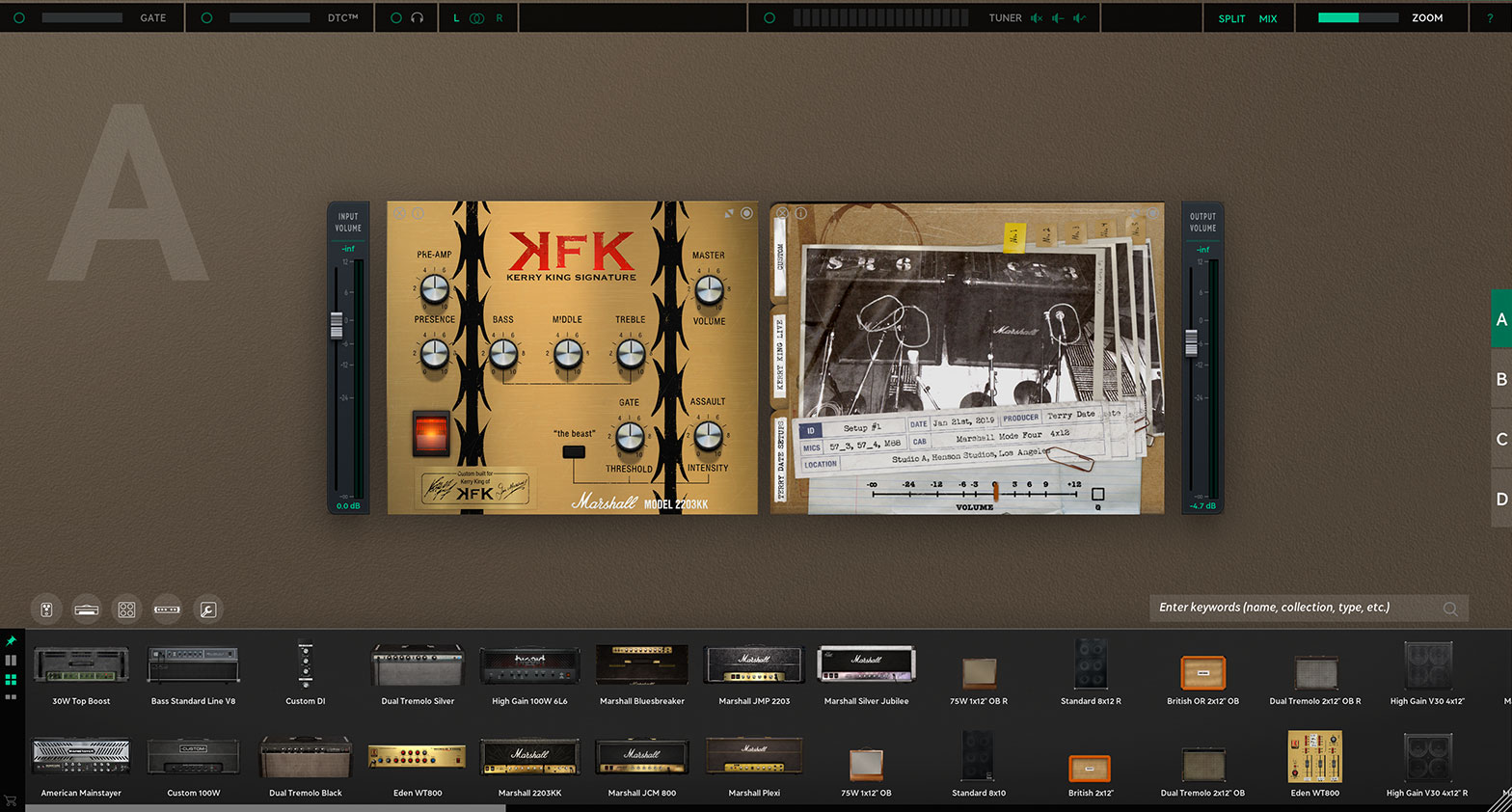
Task: Select the Kerry King Live tab
Action: (x=779, y=355)
